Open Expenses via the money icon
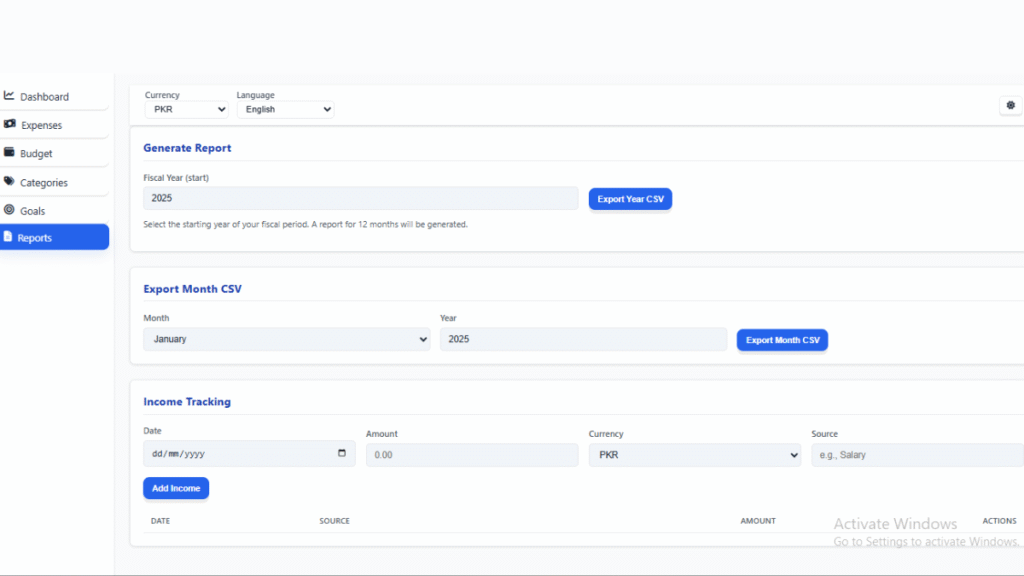This screenshot has height=576, width=1024. [x=12, y=125]
